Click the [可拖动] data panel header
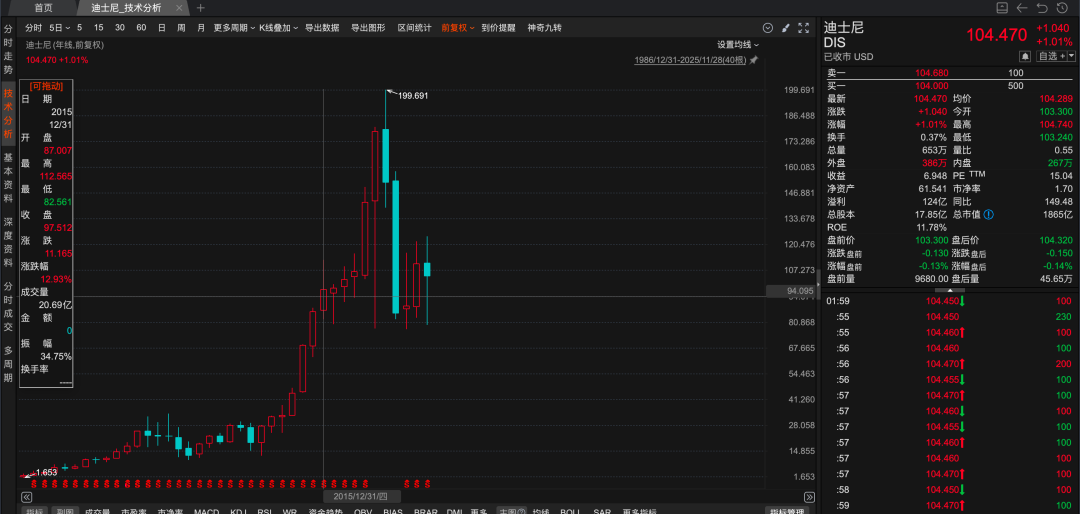The image size is (1080, 514). coord(45,86)
